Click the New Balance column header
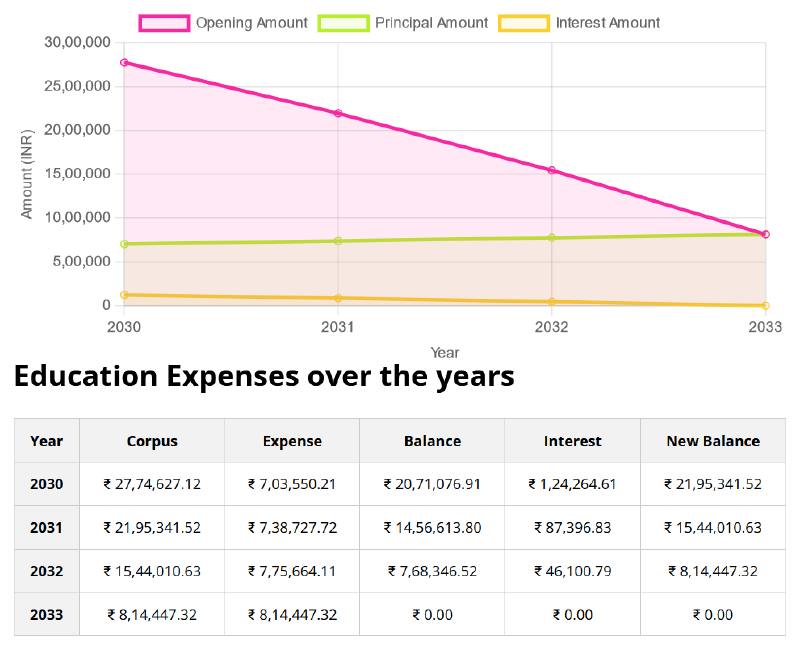Viewport: 800px width, 649px height. pyautogui.click(x=713, y=441)
